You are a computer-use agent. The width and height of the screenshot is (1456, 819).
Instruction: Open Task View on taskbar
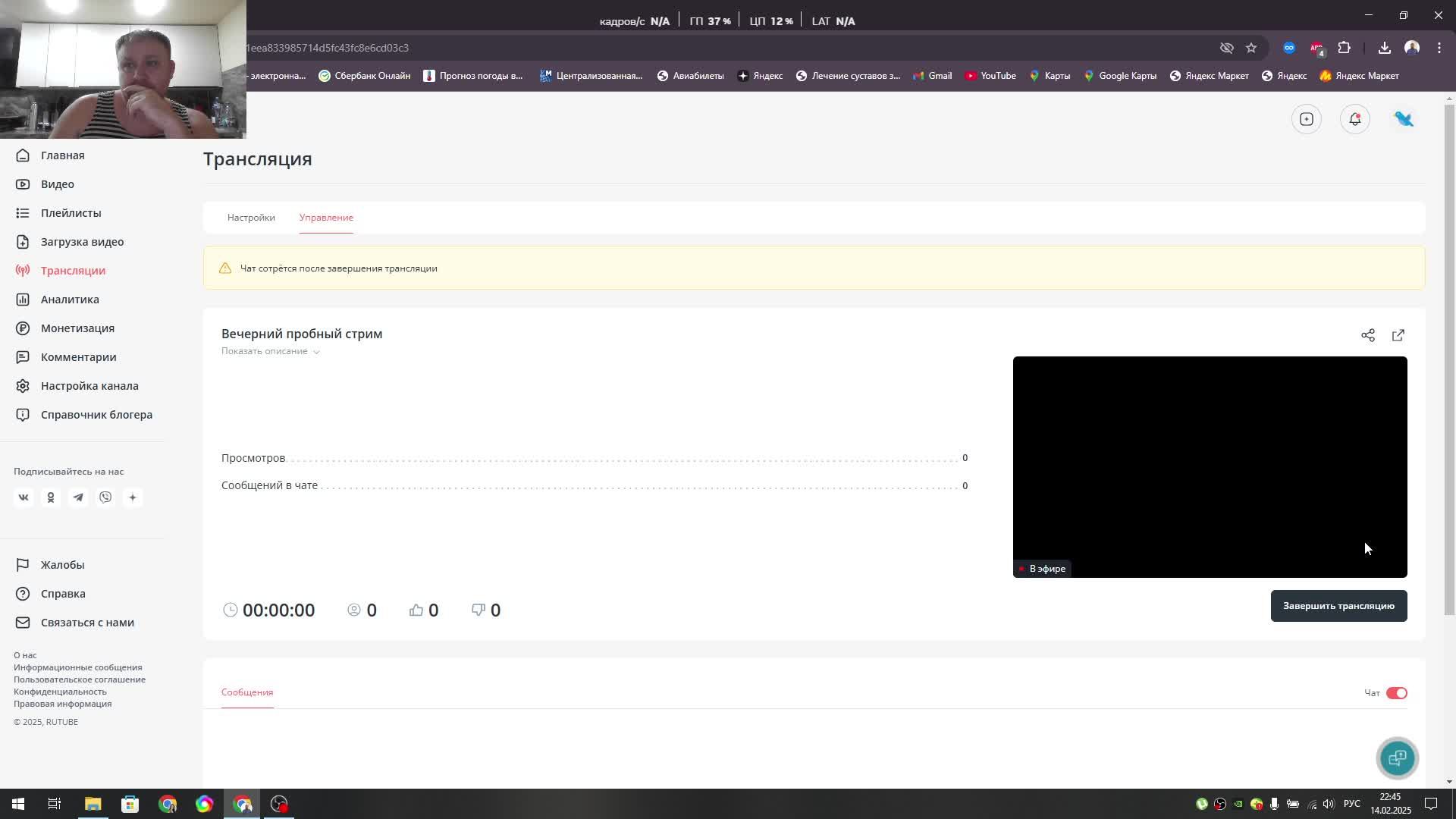pos(55,804)
